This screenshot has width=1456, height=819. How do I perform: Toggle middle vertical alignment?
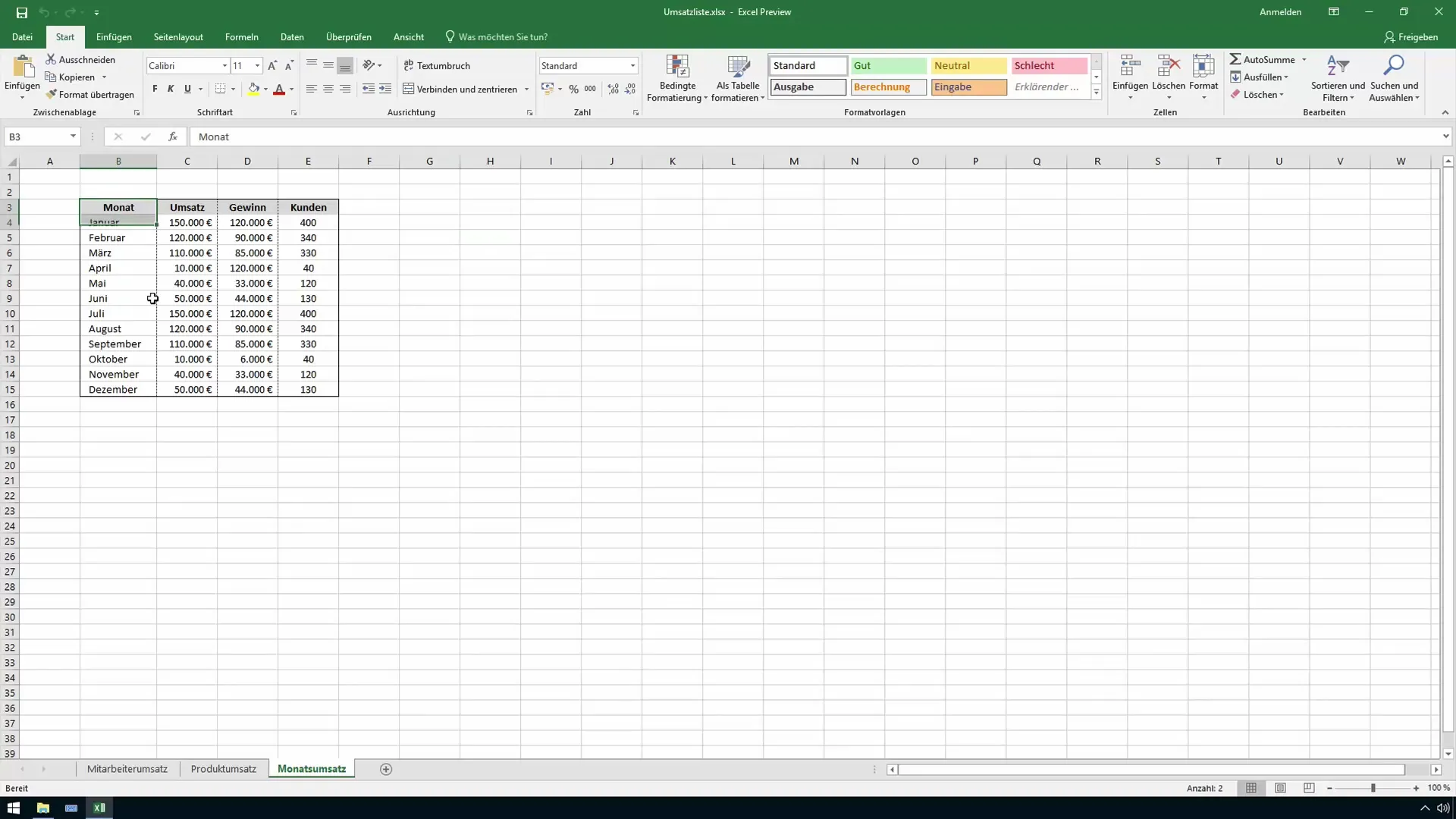(328, 65)
